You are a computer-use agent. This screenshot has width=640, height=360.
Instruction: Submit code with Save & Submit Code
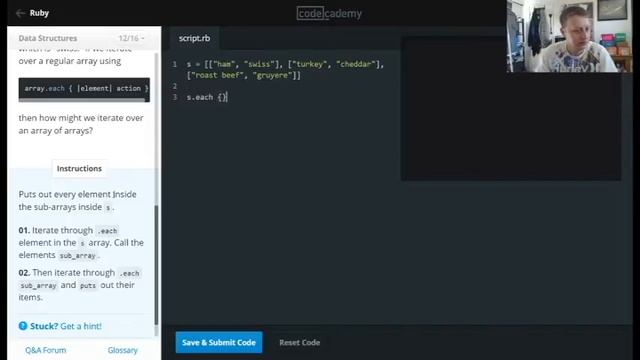[219, 342]
